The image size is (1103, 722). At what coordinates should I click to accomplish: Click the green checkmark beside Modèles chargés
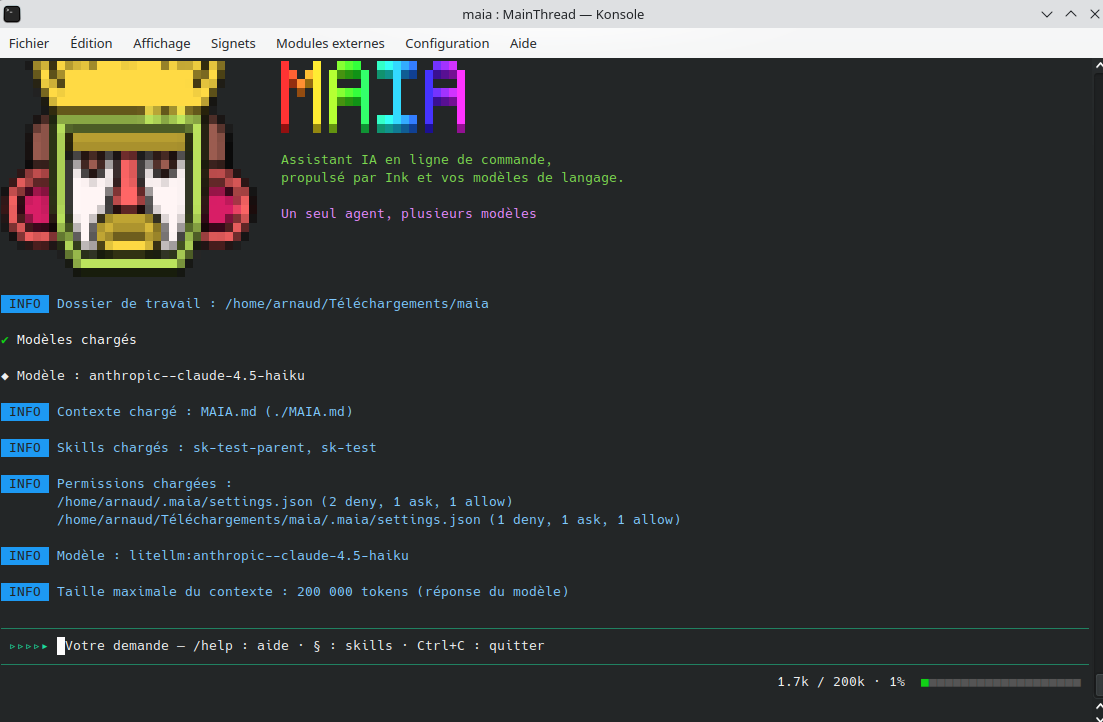5,340
